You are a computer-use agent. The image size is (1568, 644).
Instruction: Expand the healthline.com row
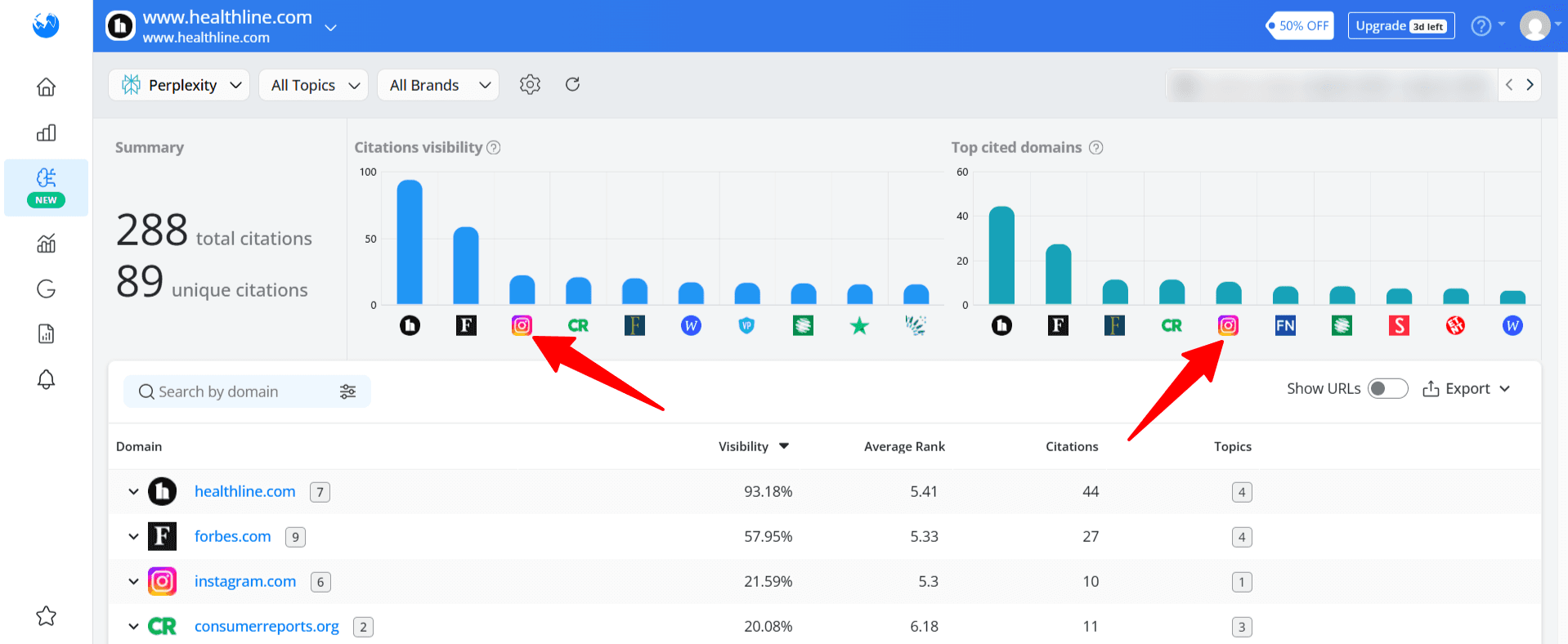(x=133, y=492)
